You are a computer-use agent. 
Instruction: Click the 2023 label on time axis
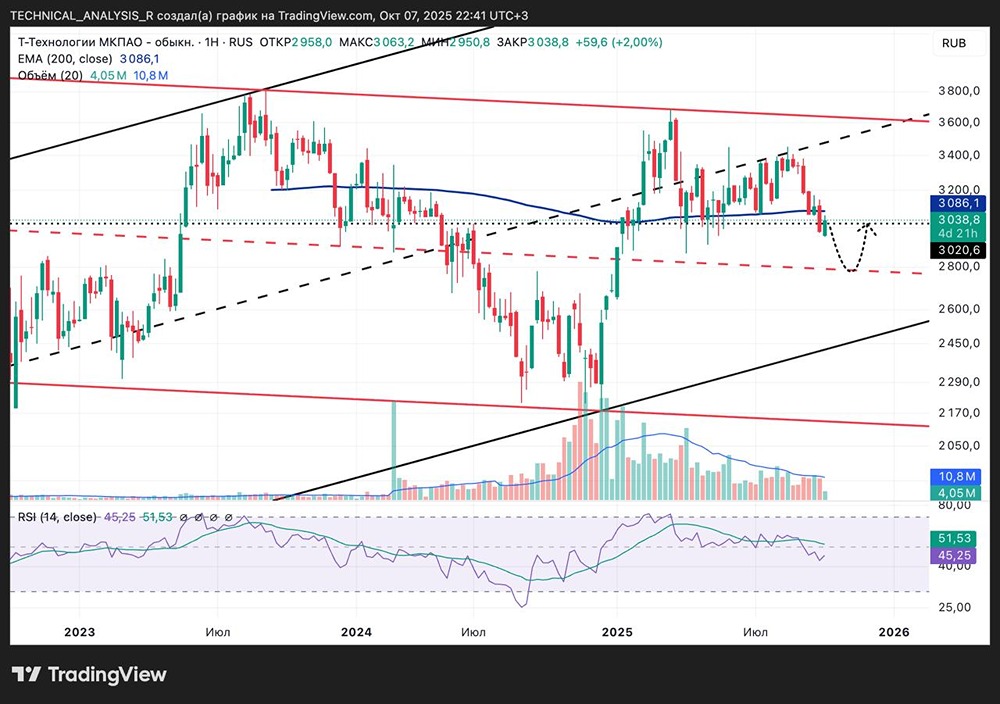tap(78, 631)
